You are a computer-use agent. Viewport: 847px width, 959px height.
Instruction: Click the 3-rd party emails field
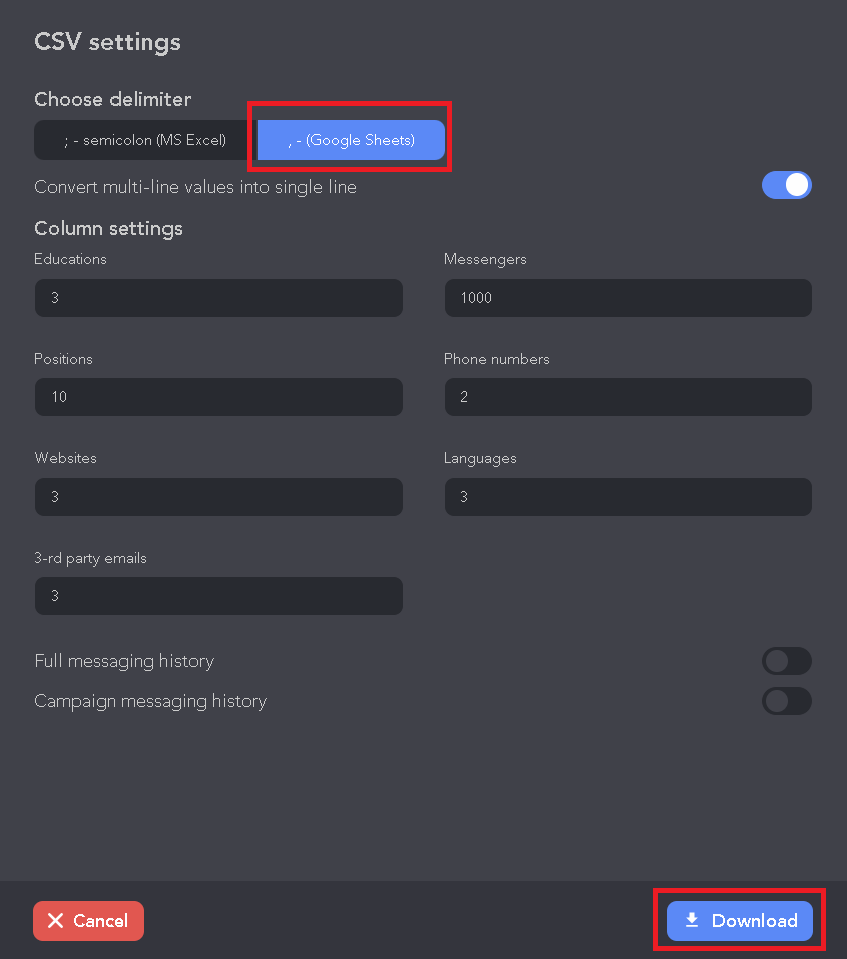point(218,596)
